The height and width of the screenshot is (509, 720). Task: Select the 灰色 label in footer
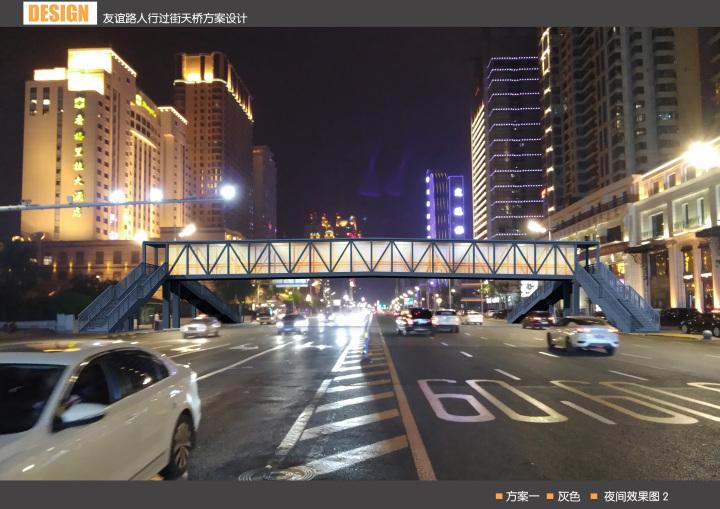click(x=569, y=496)
